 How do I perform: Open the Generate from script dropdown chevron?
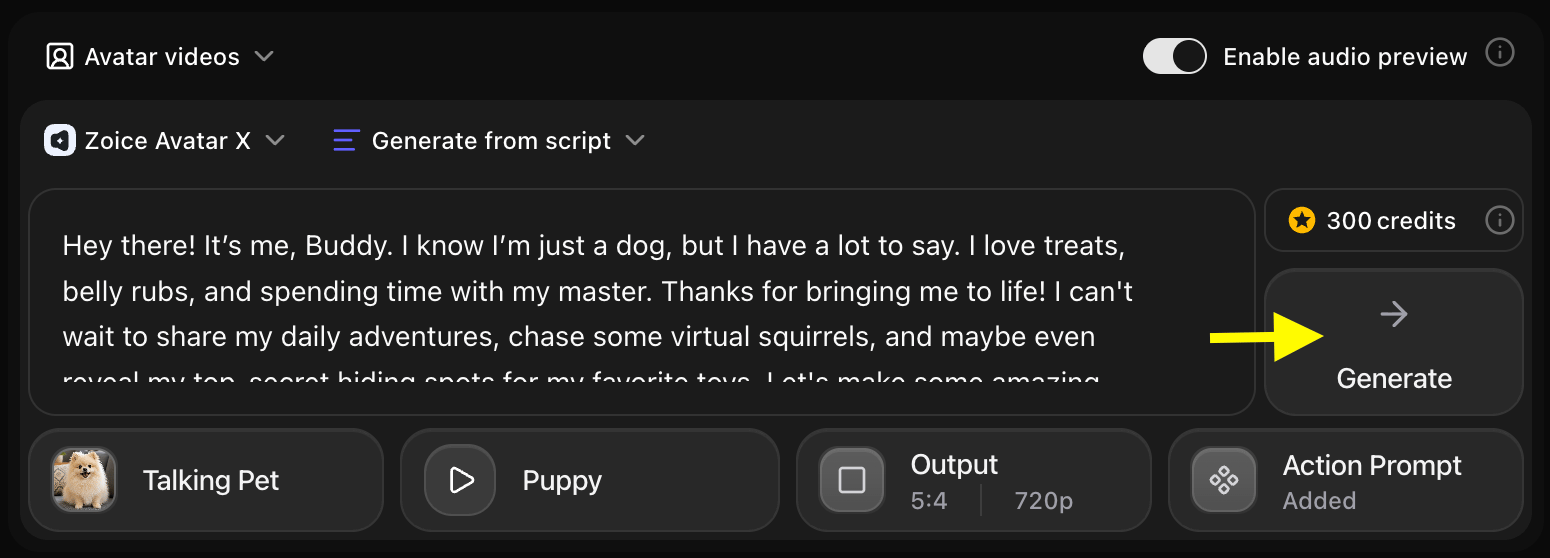coord(635,141)
